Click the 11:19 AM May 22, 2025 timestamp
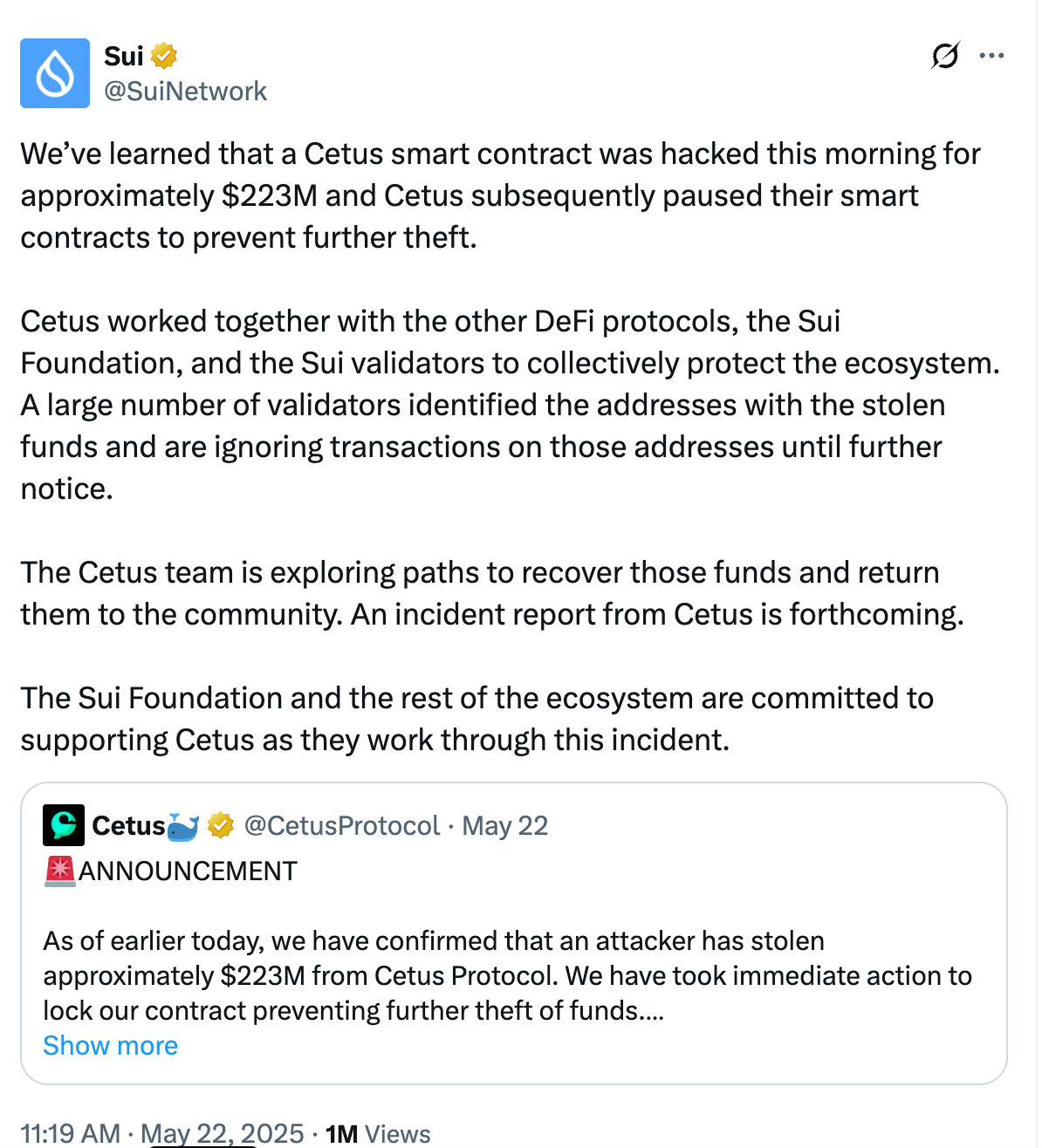This screenshot has height=1148, width=1042. [x=162, y=1133]
